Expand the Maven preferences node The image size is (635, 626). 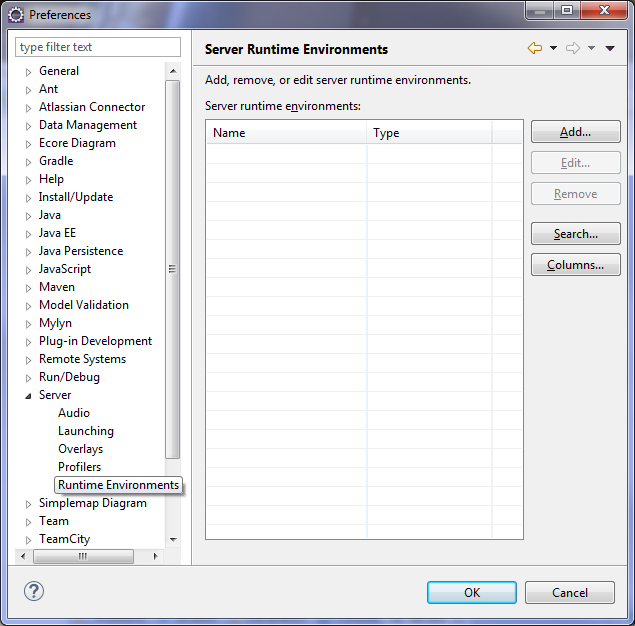(28, 287)
